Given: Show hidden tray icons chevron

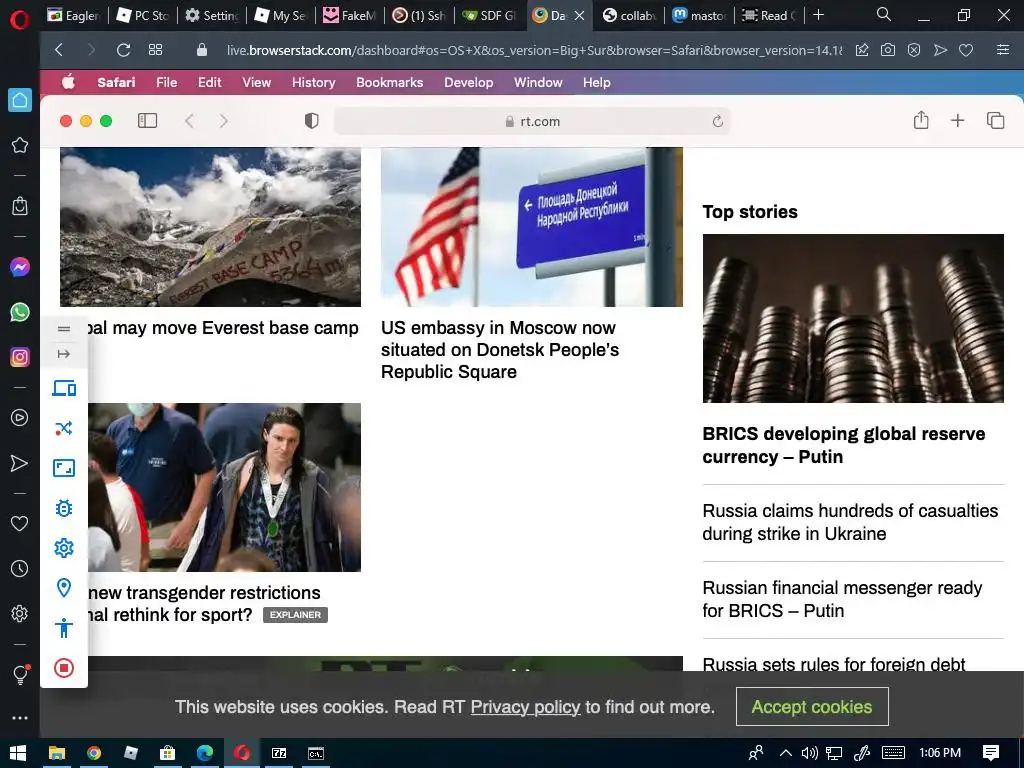Looking at the screenshot, I should pos(786,753).
